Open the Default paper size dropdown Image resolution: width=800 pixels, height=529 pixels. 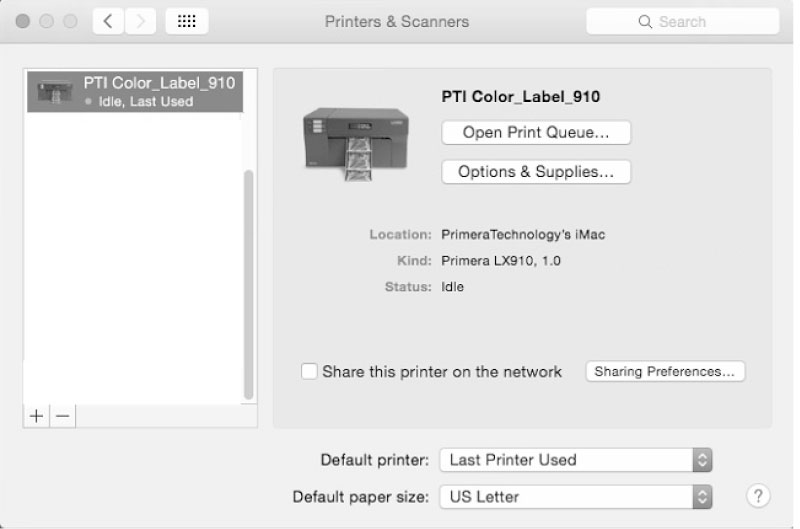pyautogui.click(x=576, y=497)
